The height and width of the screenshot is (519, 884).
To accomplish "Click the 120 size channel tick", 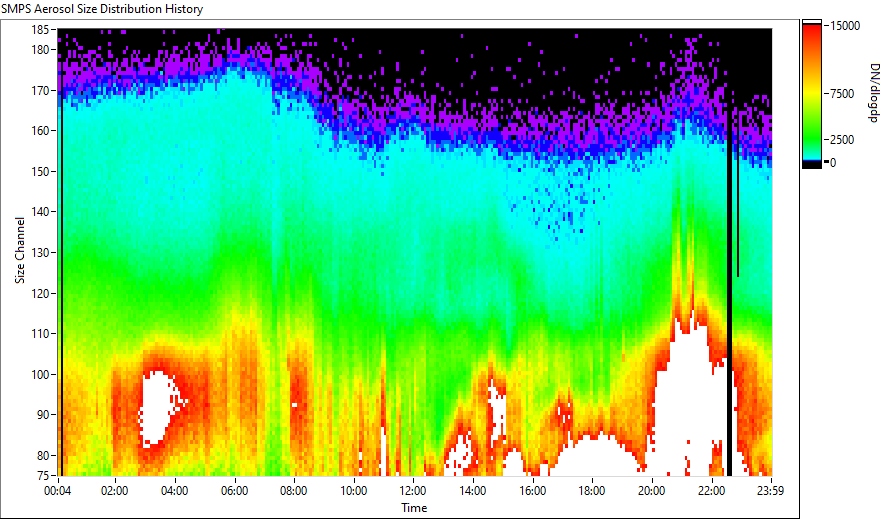I will [41, 294].
